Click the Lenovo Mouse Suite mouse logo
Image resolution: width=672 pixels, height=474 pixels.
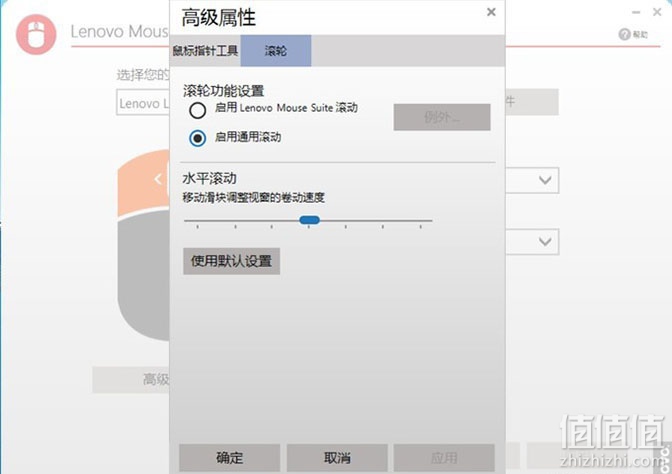tap(36, 34)
